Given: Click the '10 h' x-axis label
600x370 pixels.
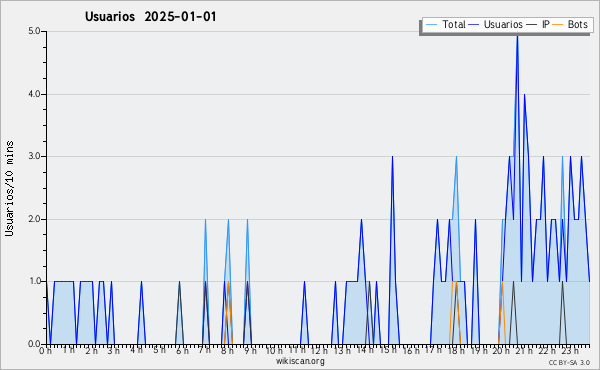Looking at the screenshot, I should click(274, 351).
